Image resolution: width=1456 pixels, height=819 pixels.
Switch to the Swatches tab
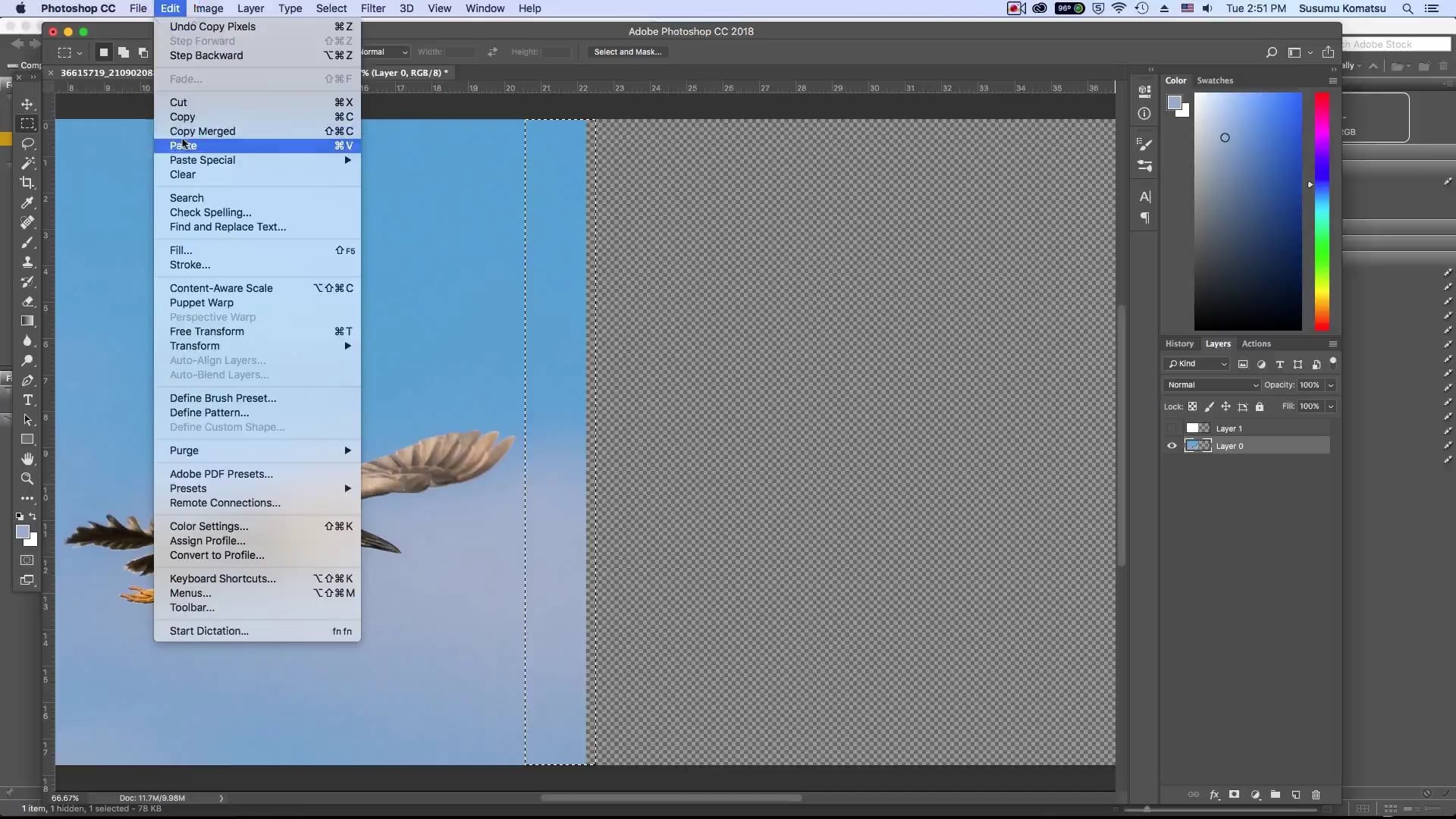point(1215,80)
